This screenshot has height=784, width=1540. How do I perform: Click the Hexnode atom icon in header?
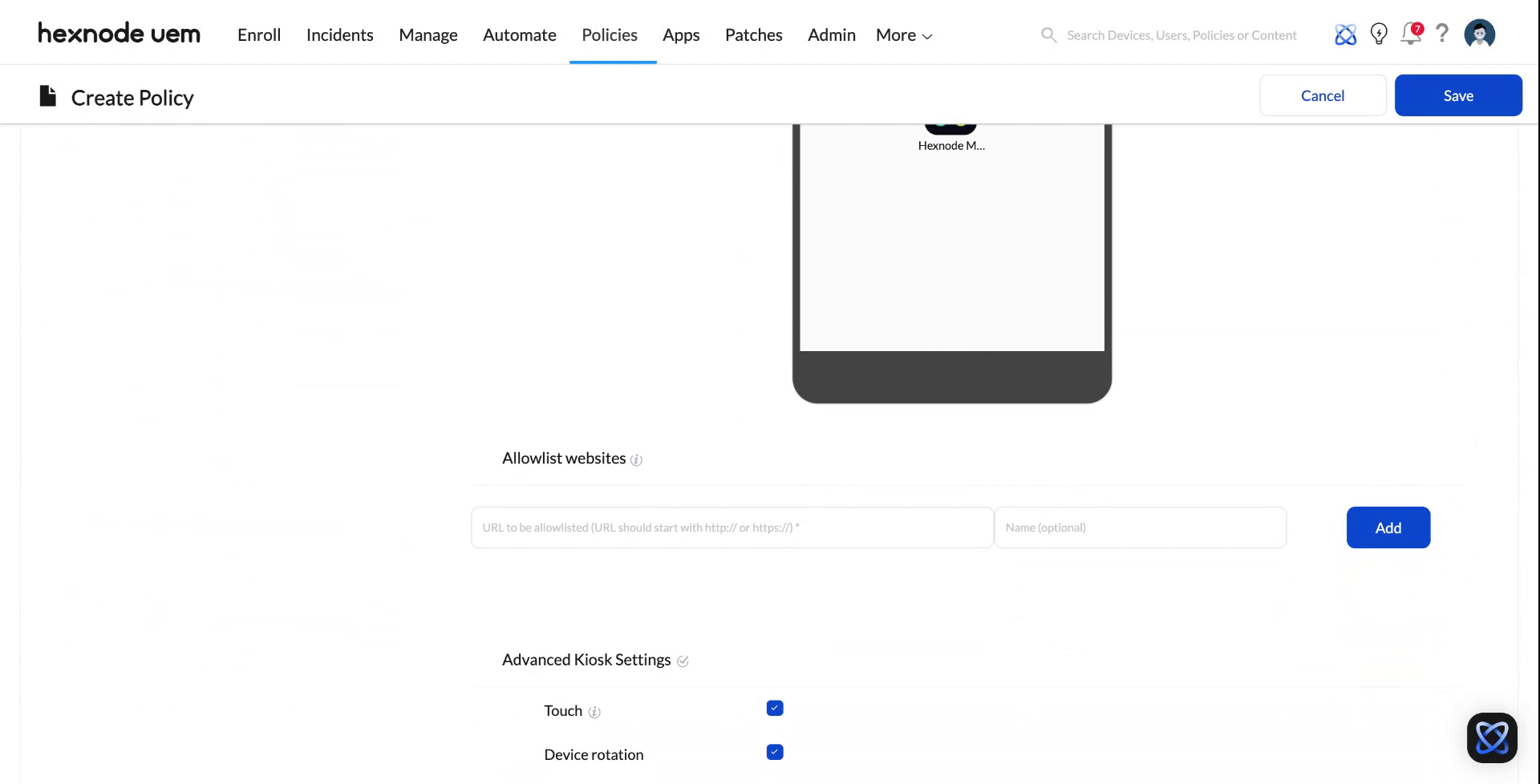click(1345, 34)
